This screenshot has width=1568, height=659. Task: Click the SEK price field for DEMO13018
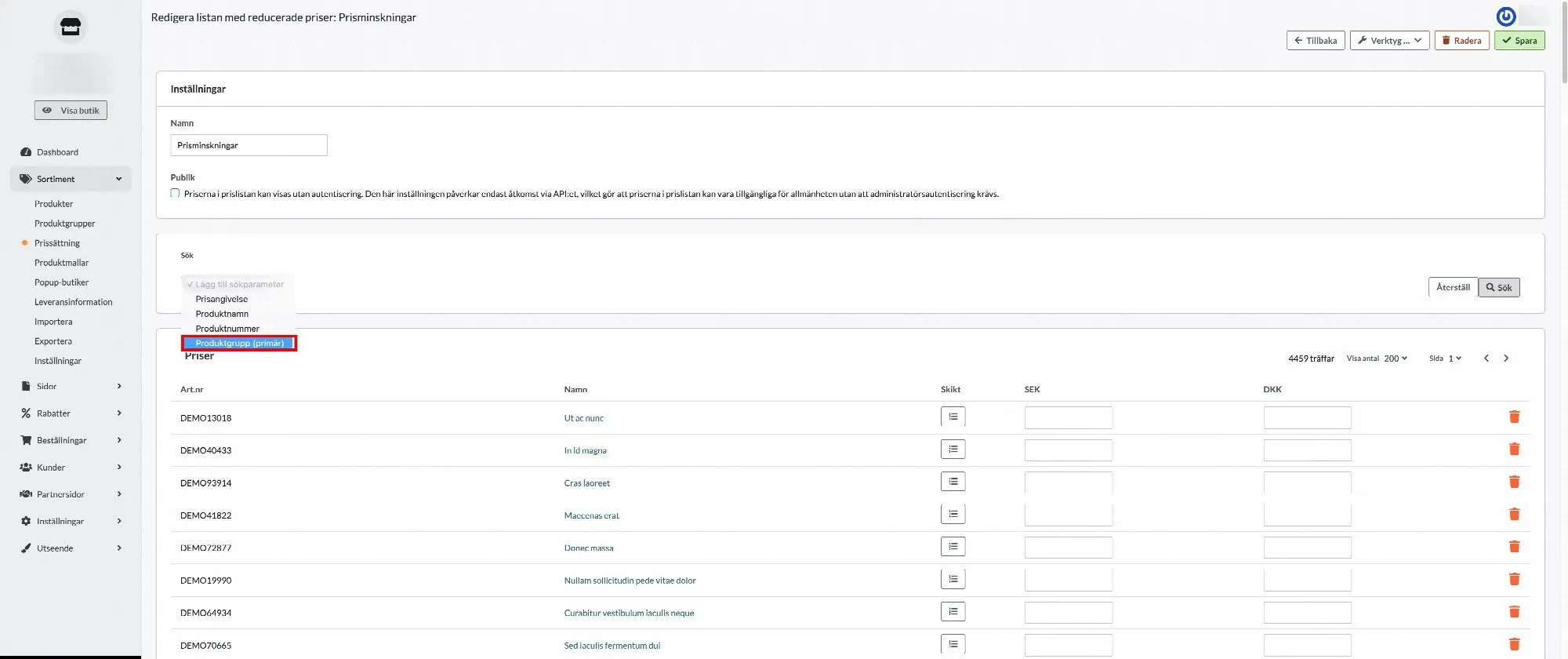[x=1068, y=417]
